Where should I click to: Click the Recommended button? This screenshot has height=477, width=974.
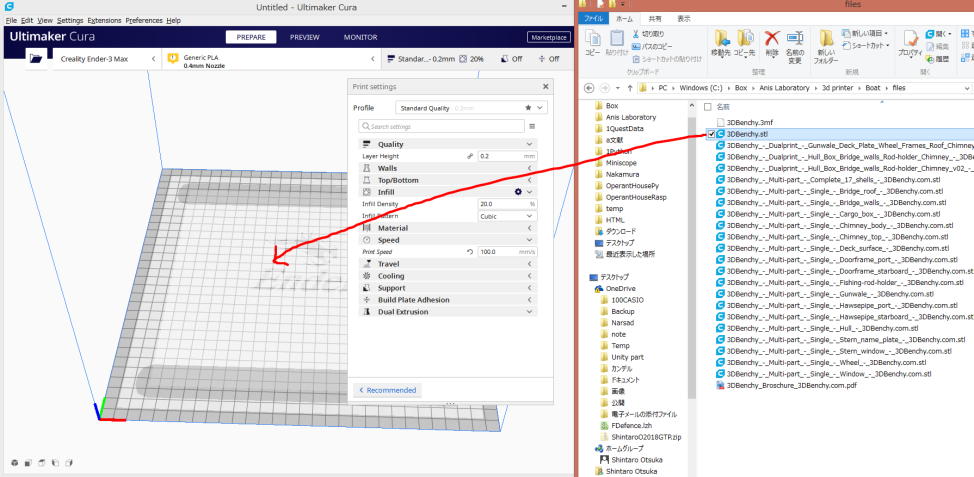point(387,390)
